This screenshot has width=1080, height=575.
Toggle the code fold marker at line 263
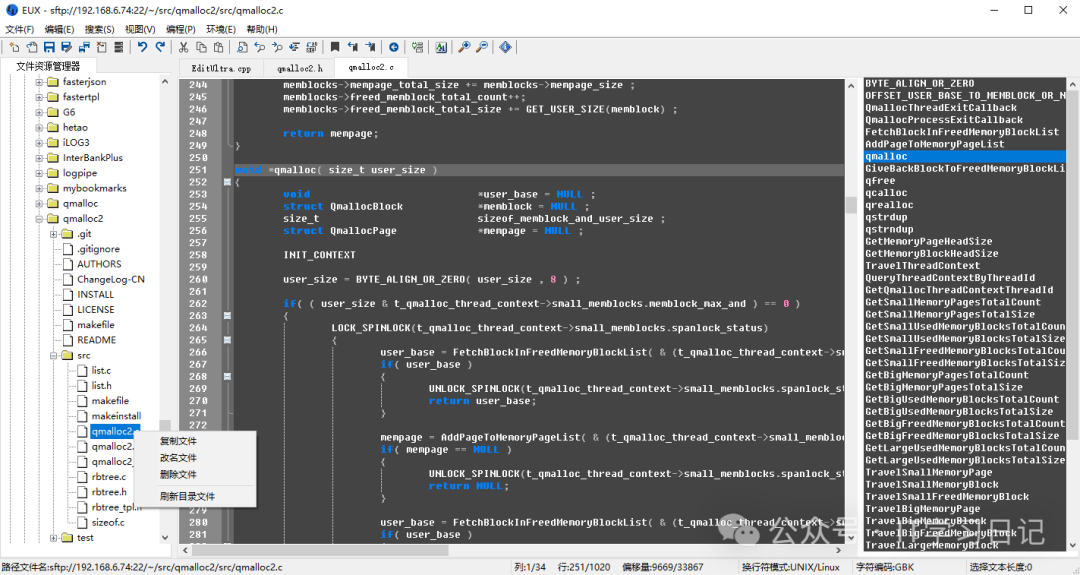coord(227,316)
